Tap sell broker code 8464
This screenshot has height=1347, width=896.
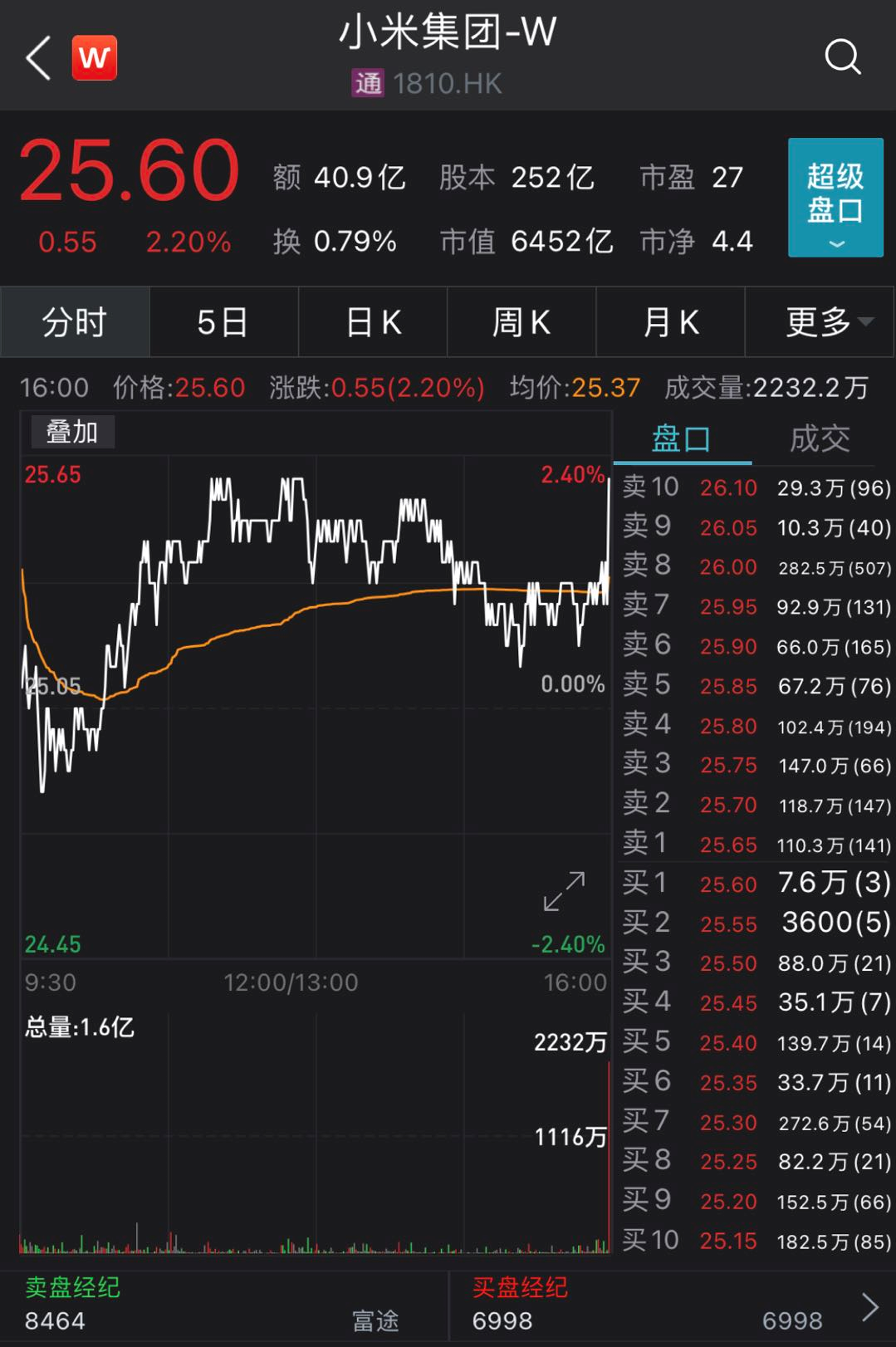[55, 1320]
